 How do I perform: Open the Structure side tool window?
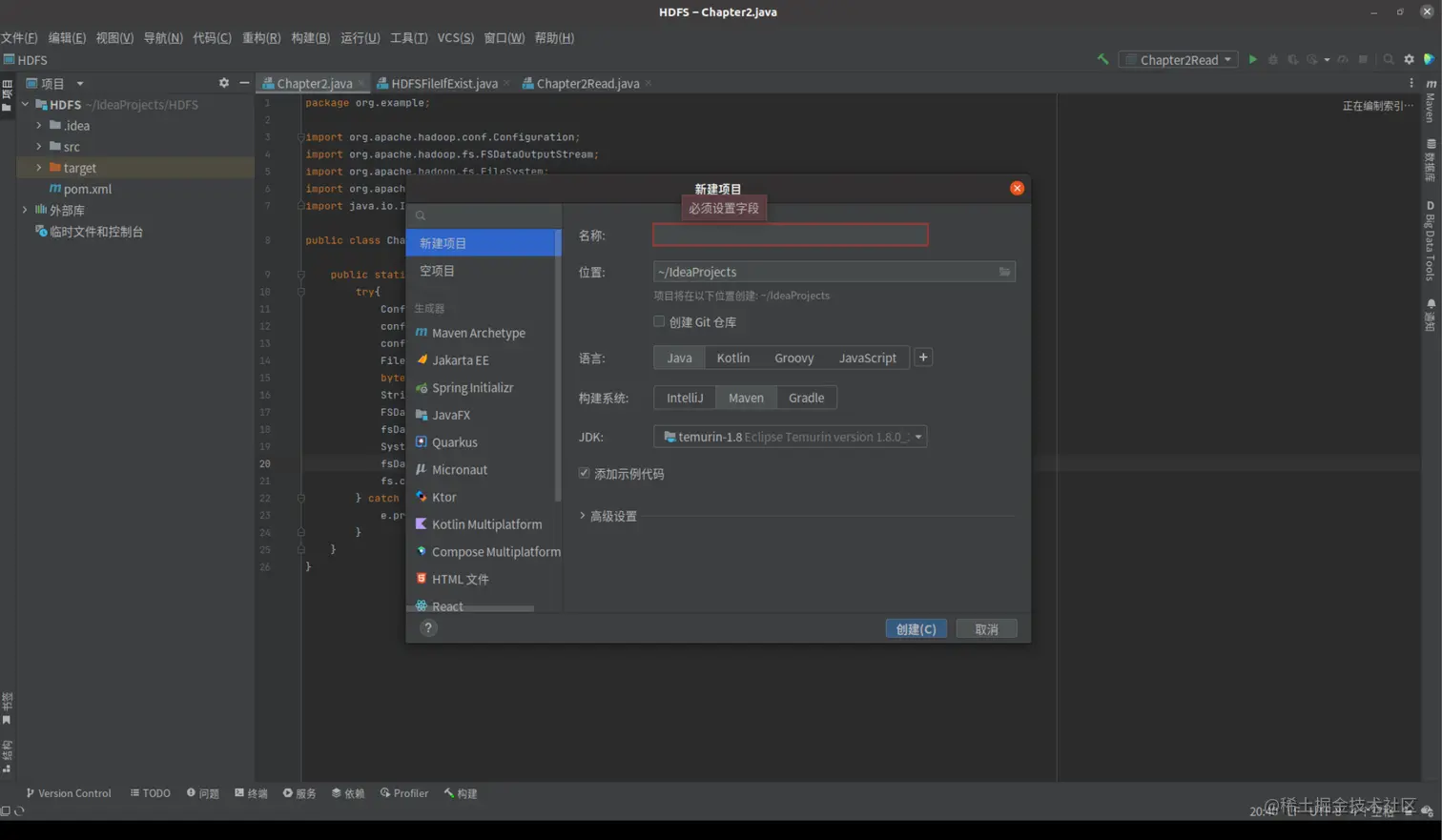click(x=7, y=756)
